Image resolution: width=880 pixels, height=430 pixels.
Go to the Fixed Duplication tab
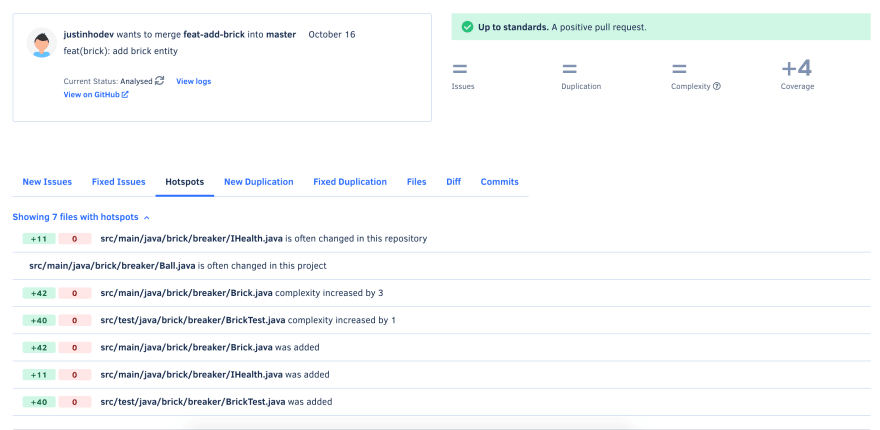350,182
